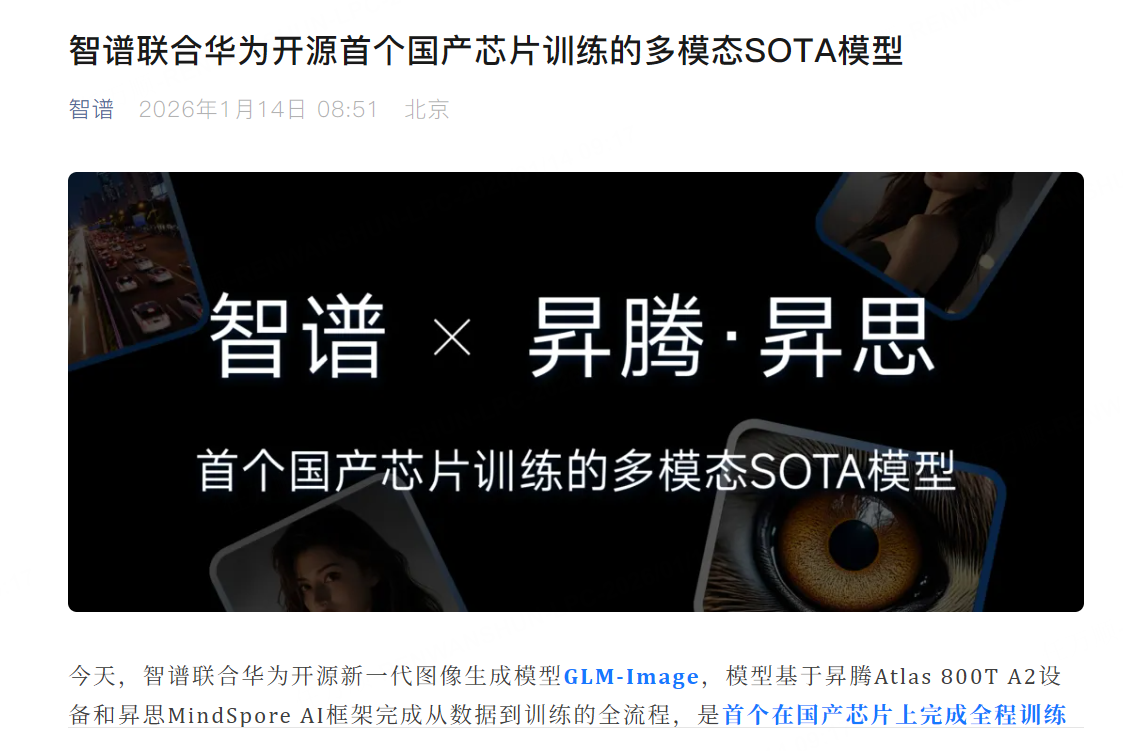The height and width of the screenshot is (751, 1123).
Task: Click SOTA in the article headline
Action: coord(791,51)
